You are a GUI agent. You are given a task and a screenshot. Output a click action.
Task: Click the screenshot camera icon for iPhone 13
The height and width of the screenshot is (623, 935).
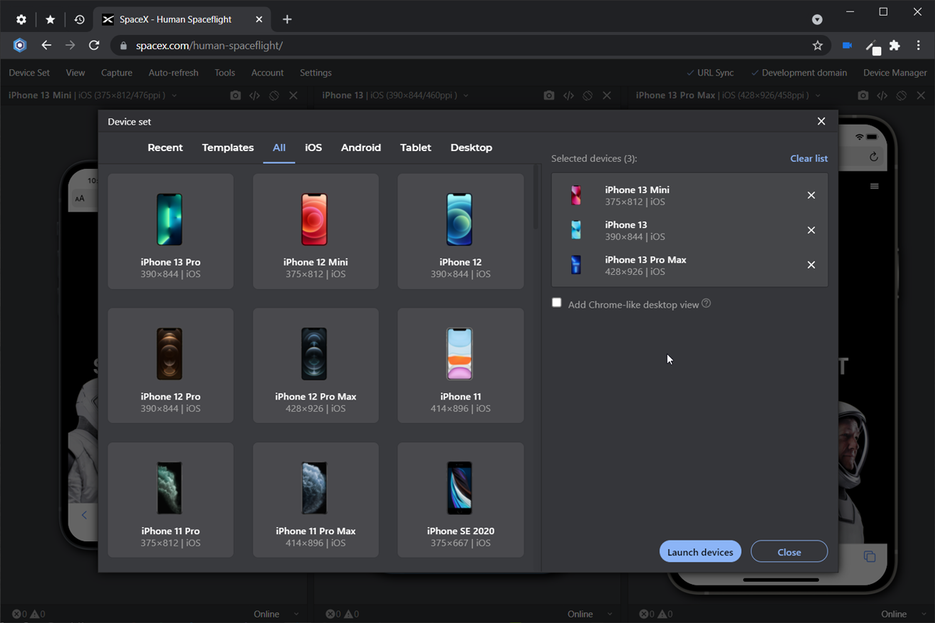click(x=549, y=95)
